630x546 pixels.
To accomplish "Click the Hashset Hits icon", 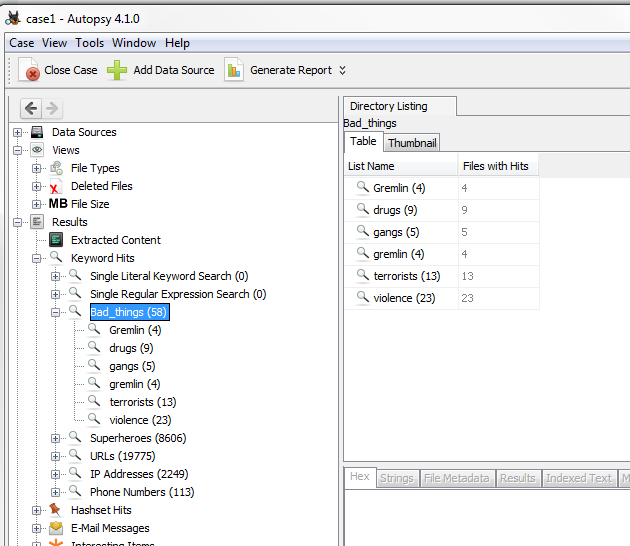I will (56, 510).
